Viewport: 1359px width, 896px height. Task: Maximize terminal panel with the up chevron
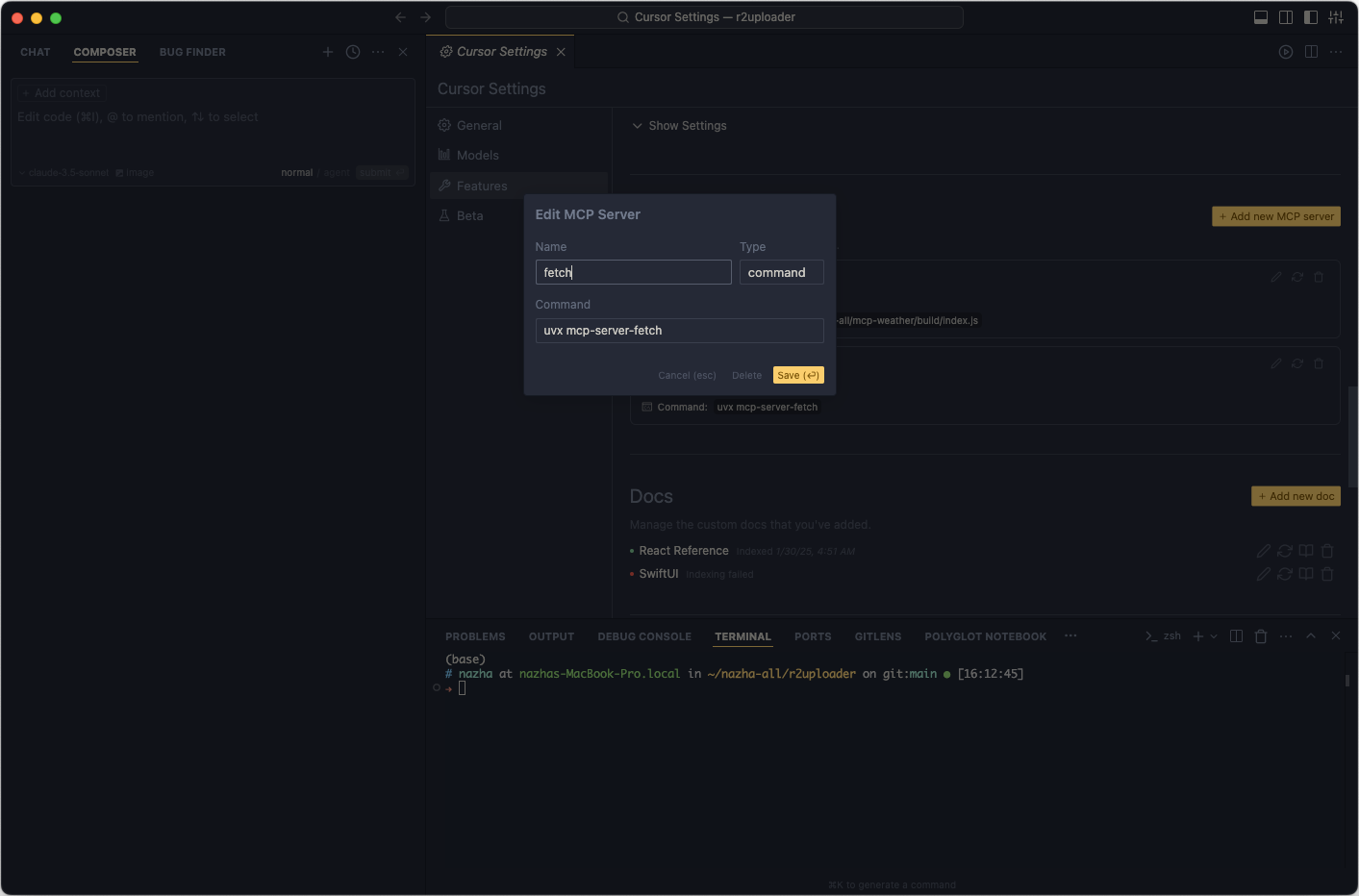point(1311,636)
